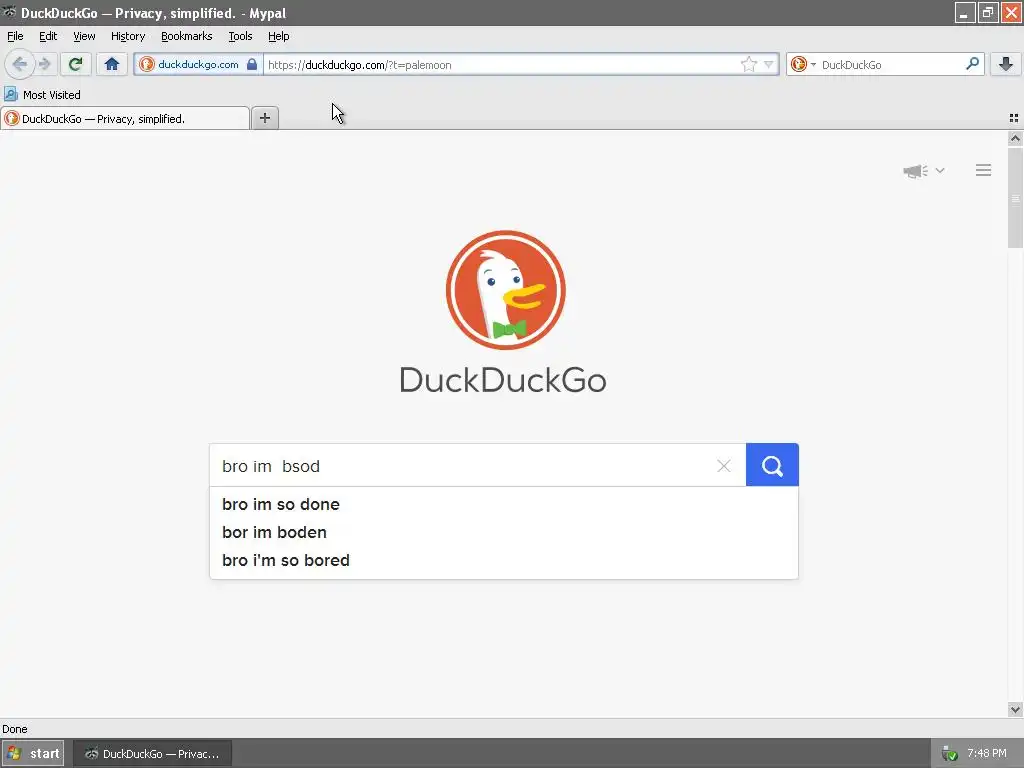Click the 'Done' status bar text

coord(14,729)
